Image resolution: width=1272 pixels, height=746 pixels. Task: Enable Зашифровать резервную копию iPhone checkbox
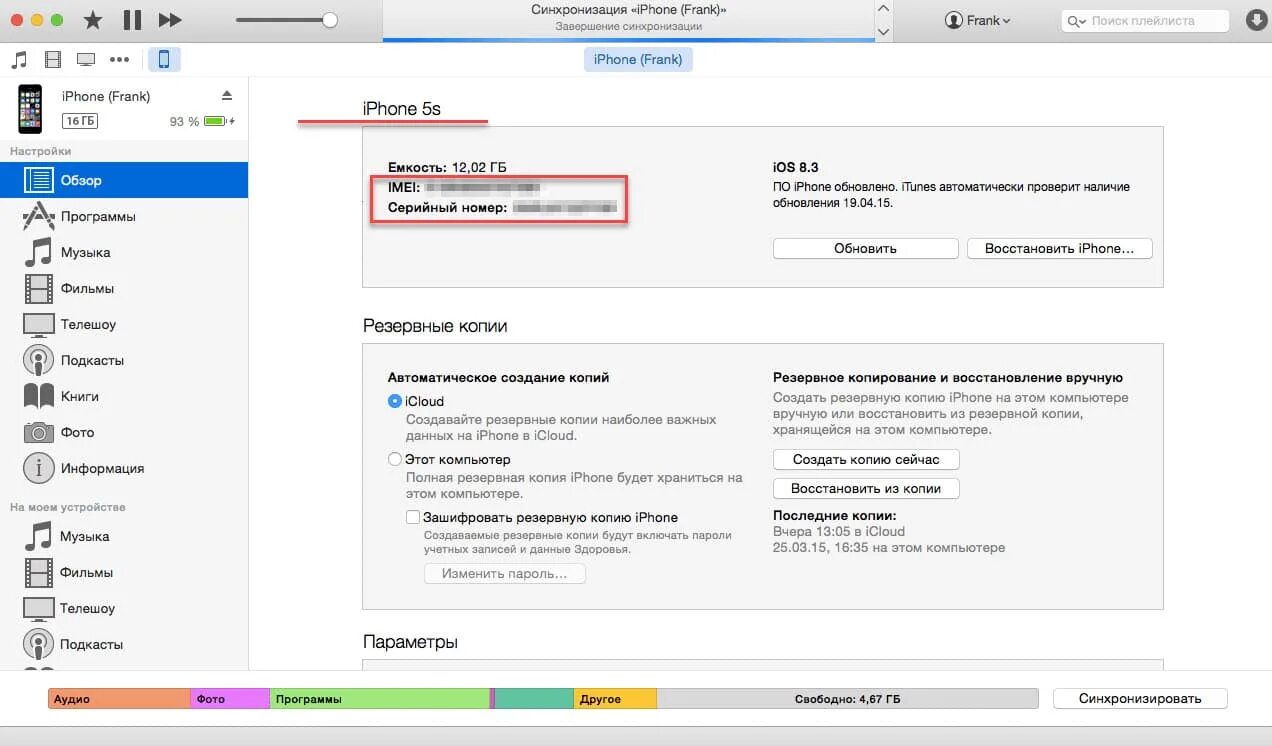click(412, 517)
